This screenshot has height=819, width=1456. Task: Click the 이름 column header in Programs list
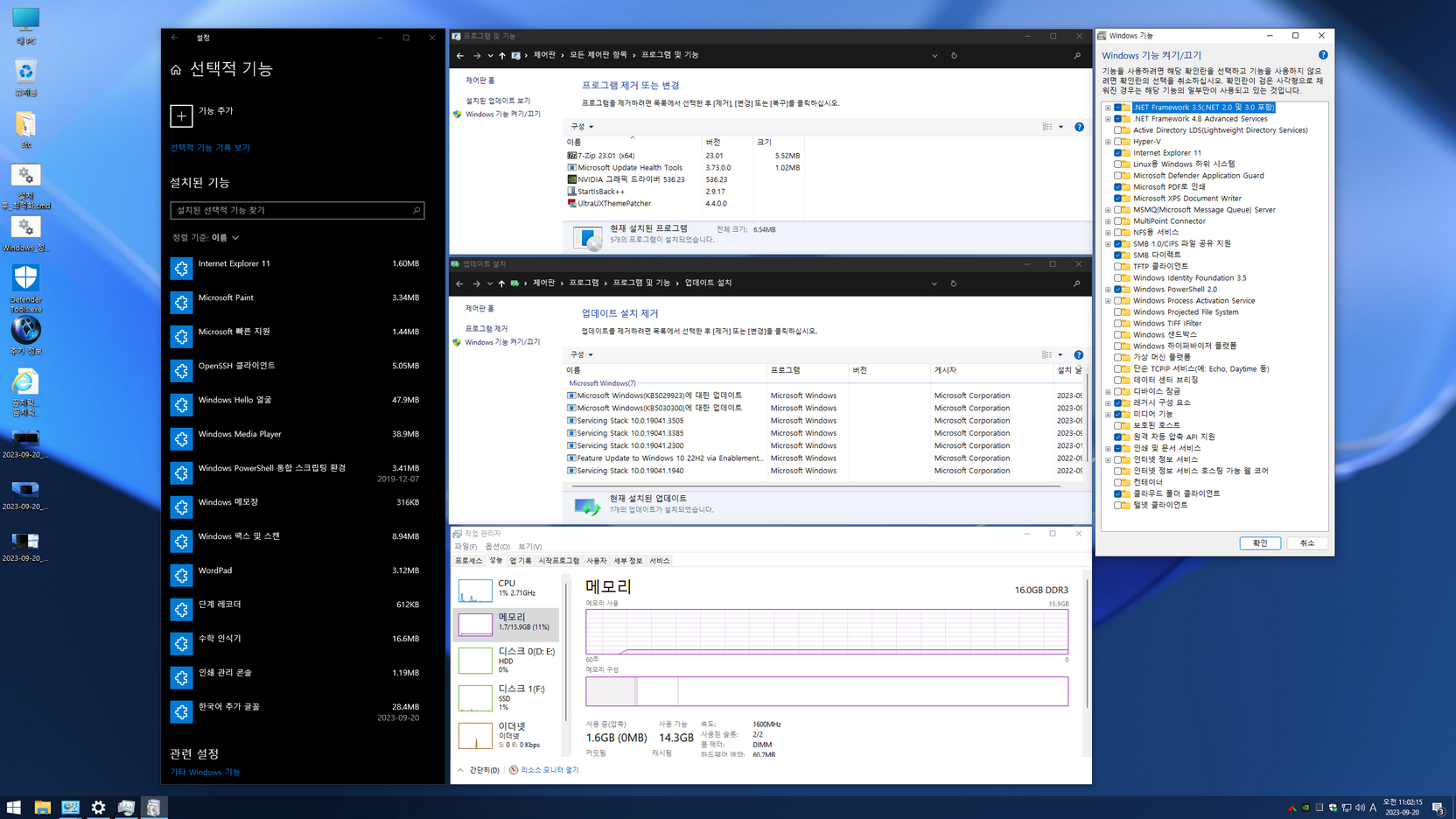633,142
